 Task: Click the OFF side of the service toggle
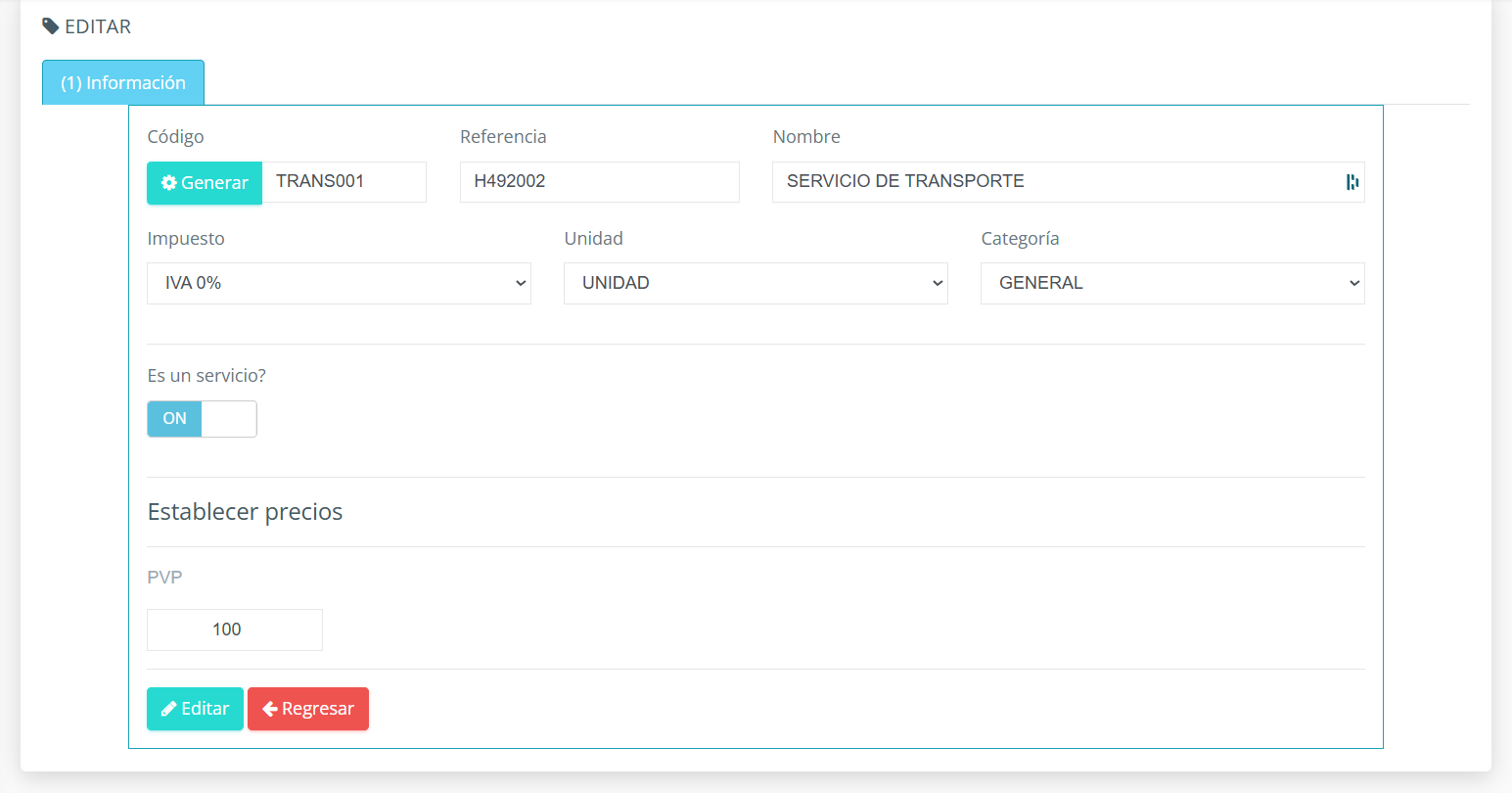point(228,418)
